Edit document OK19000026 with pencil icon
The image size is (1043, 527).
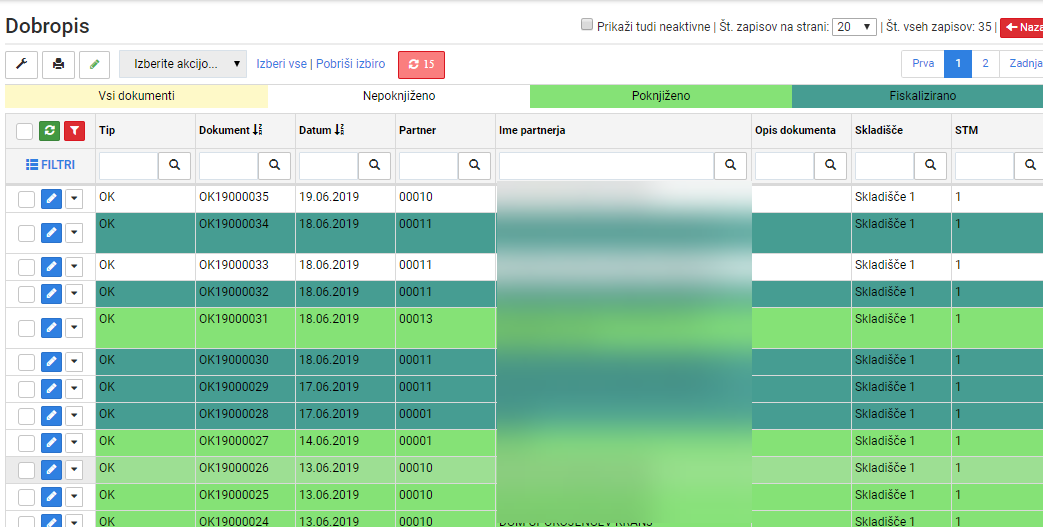tap(51, 470)
